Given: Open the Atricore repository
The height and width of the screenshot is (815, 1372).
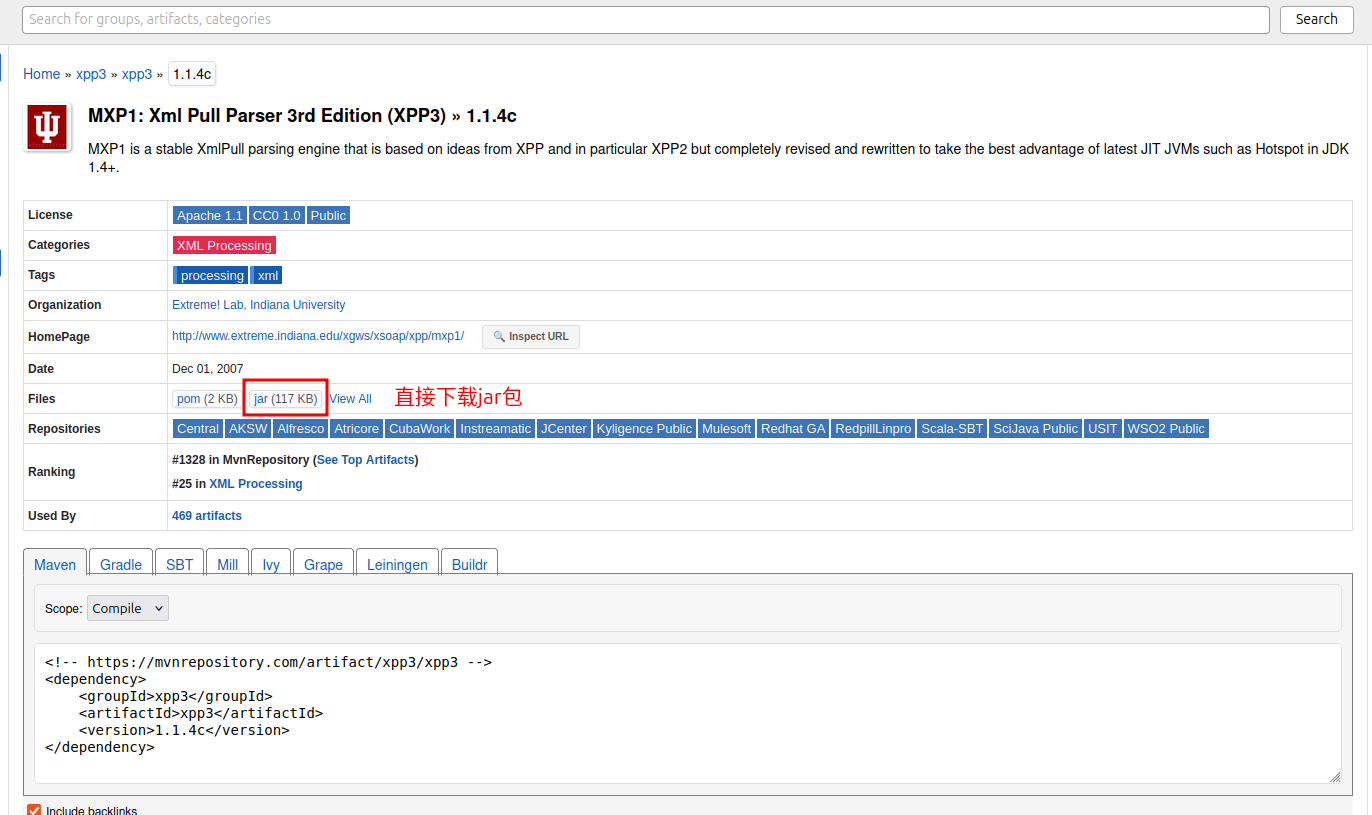Looking at the screenshot, I should [357, 429].
